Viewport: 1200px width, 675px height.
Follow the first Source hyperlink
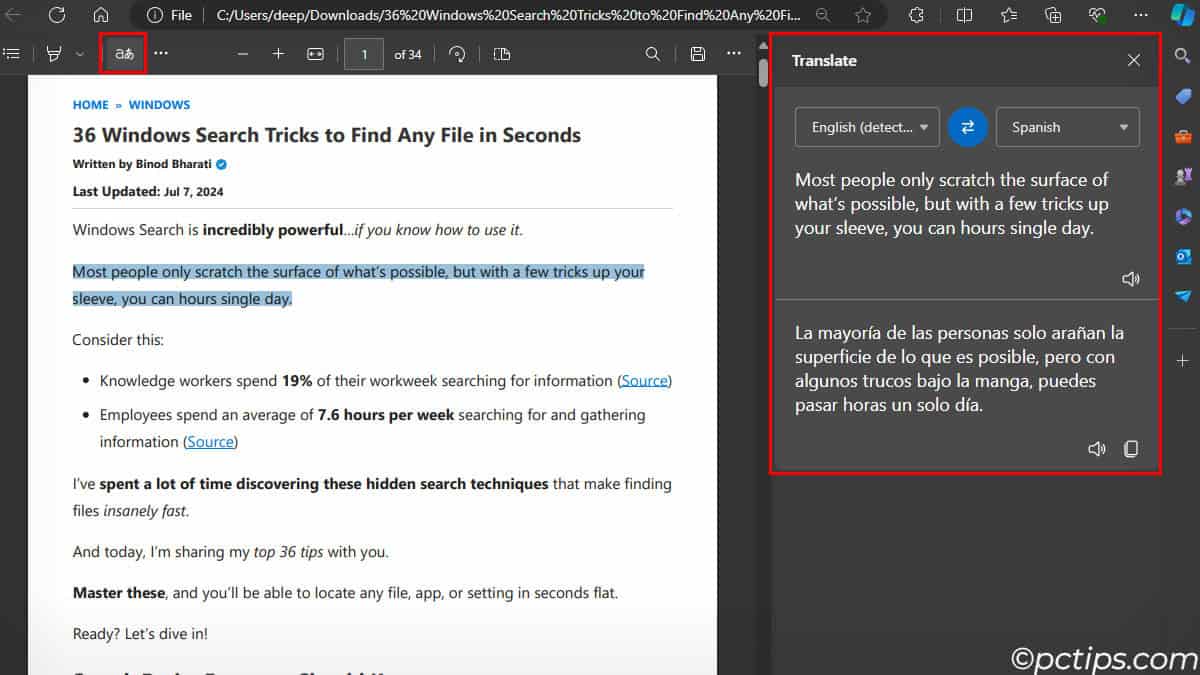644,380
